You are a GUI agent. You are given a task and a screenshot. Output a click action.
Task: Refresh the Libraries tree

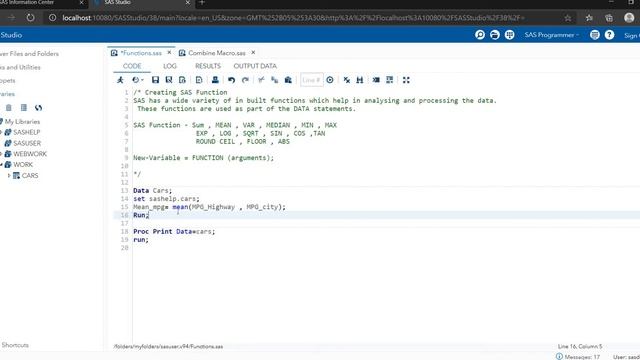coord(38,108)
